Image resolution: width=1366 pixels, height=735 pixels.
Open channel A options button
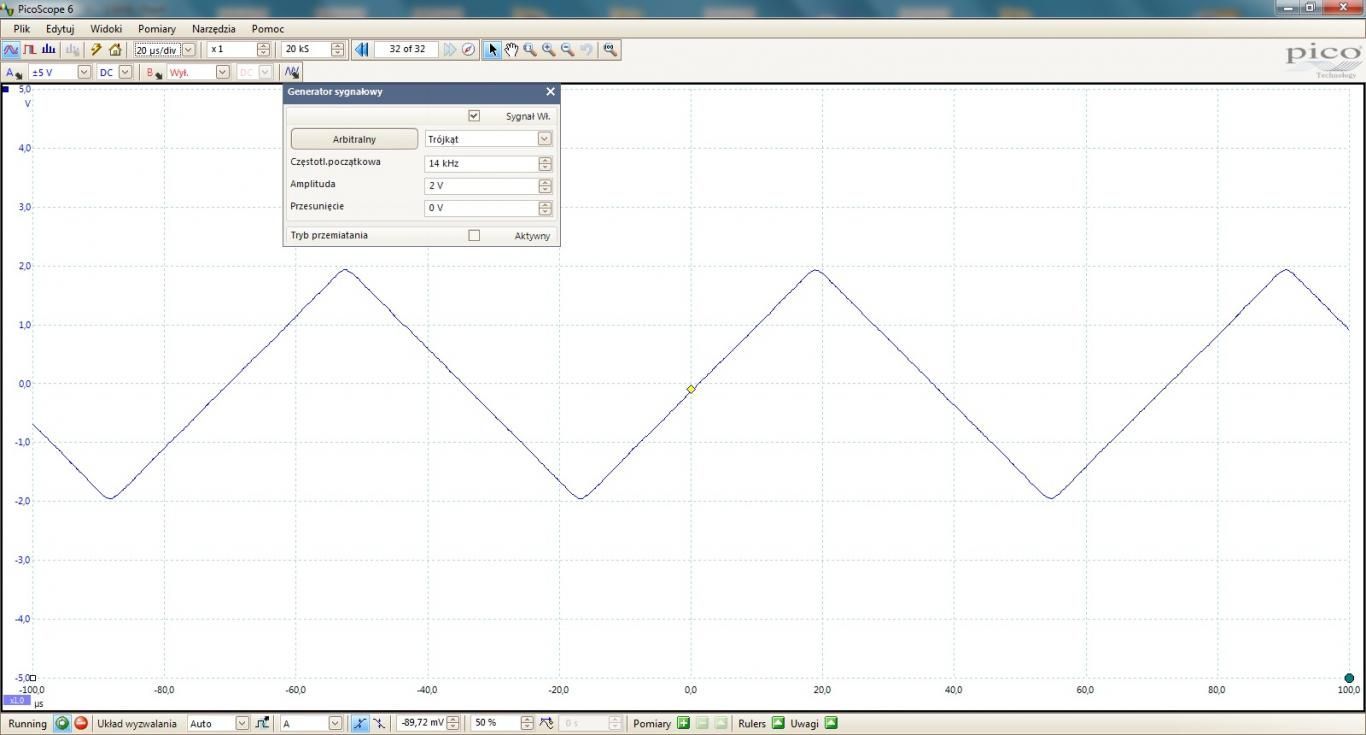click(x=14, y=72)
